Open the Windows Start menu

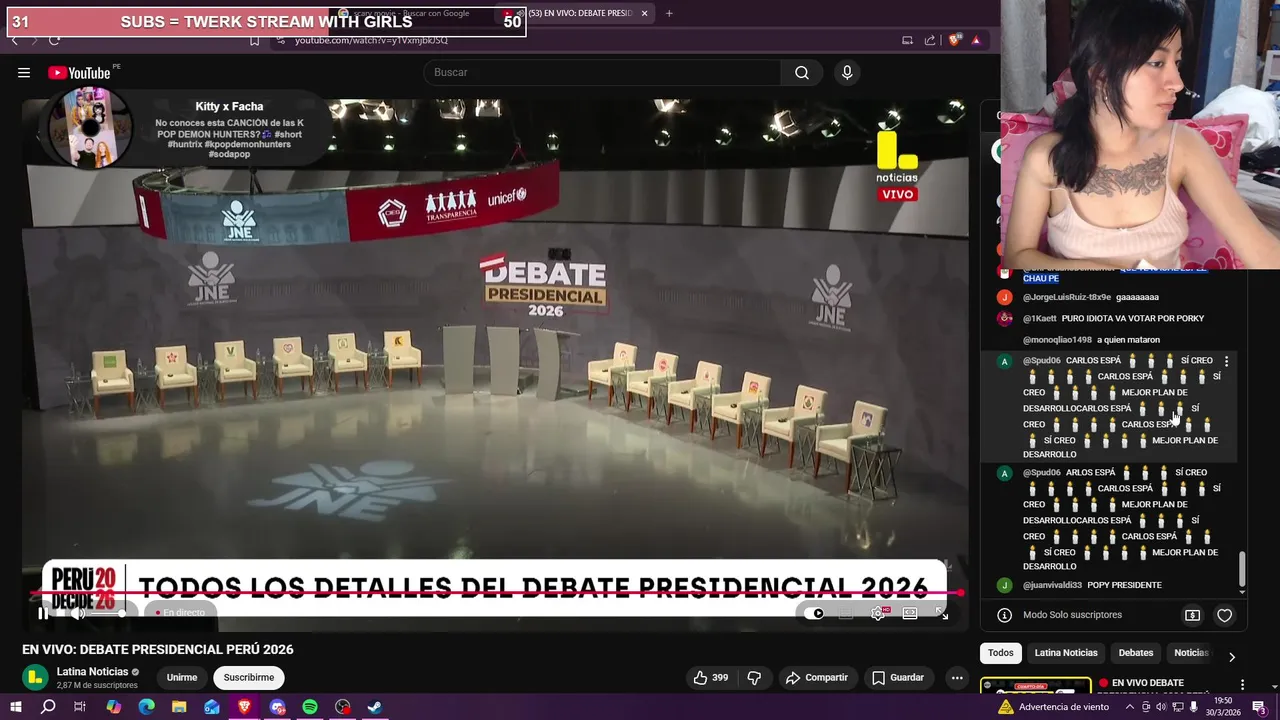(x=15, y=707)
